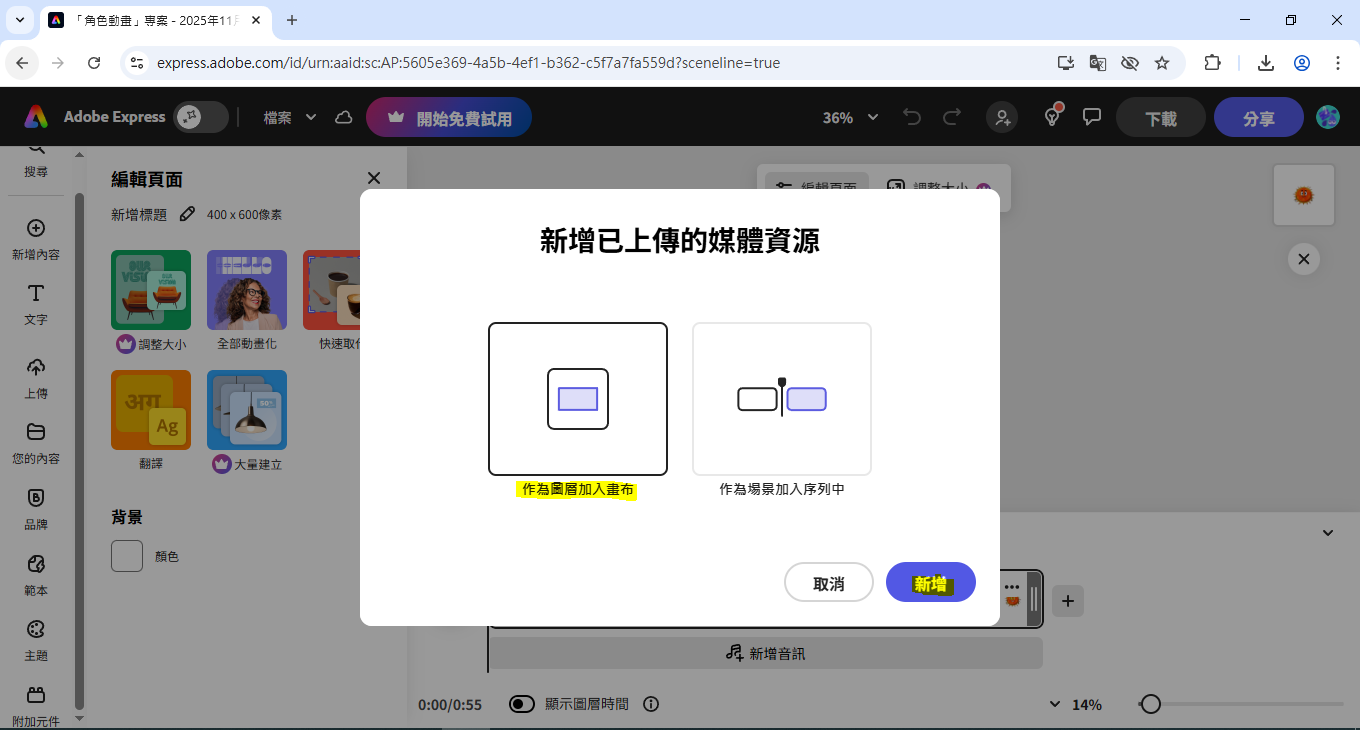Expand the timeline 14% zoom dropdown
The image size is (1360, 730).
tap(1078, 704)
